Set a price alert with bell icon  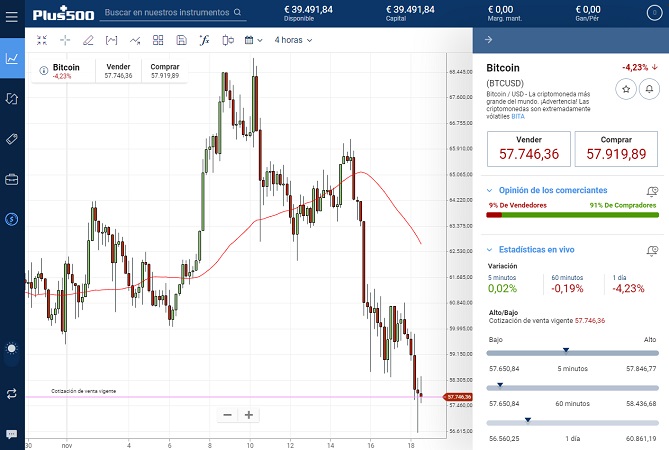tap(649, 89)
